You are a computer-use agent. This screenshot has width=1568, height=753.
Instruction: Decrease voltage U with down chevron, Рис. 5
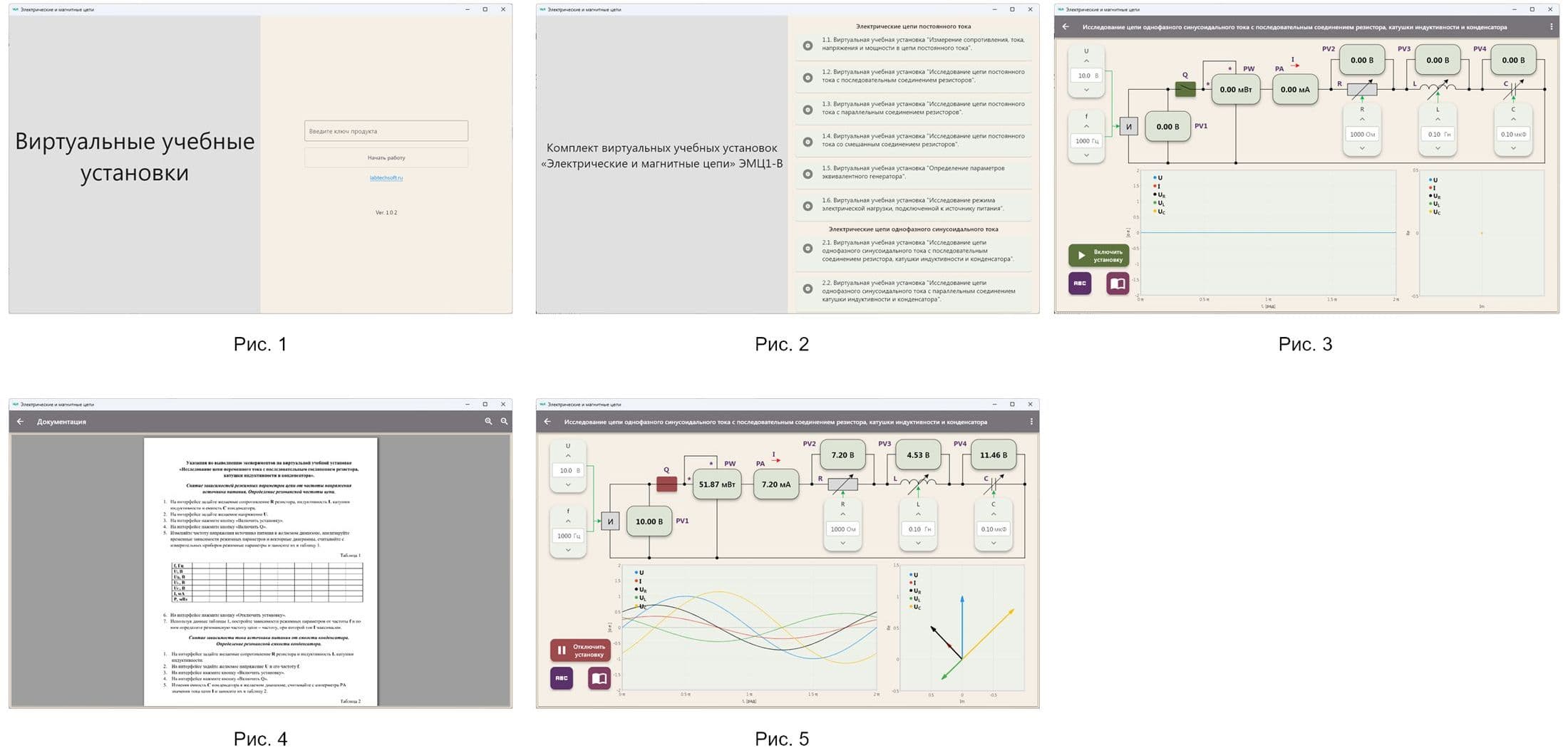[568, 484]
